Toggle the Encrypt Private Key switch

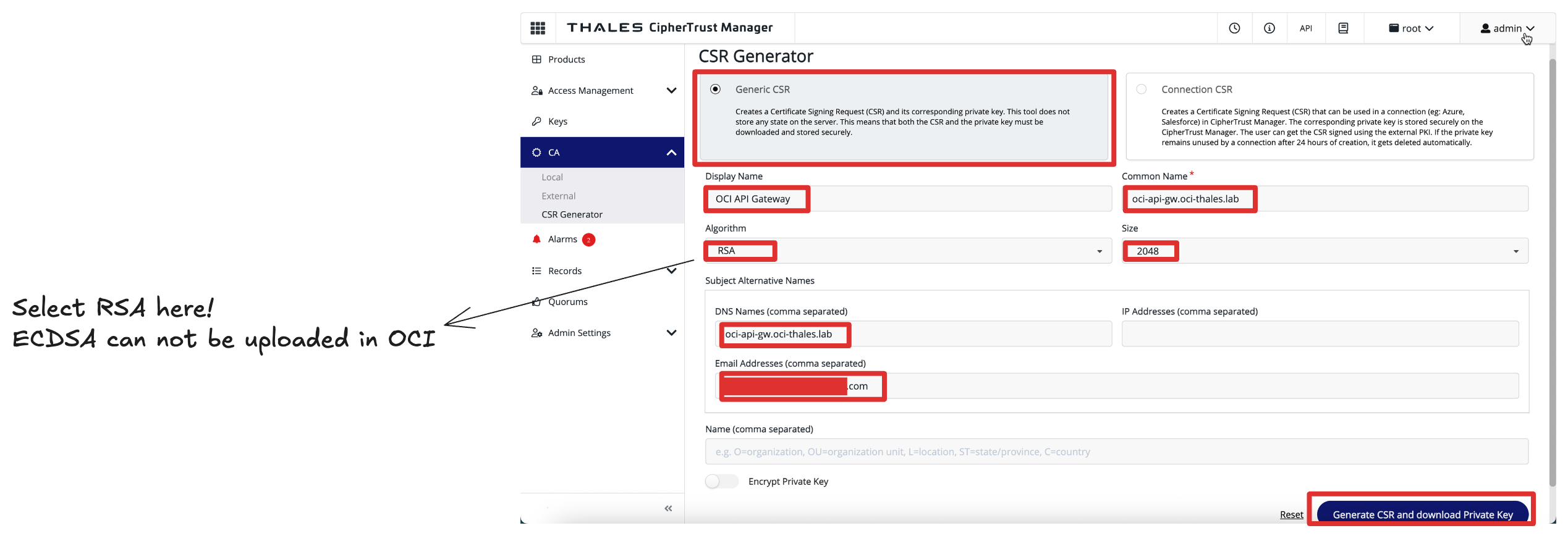721,482
